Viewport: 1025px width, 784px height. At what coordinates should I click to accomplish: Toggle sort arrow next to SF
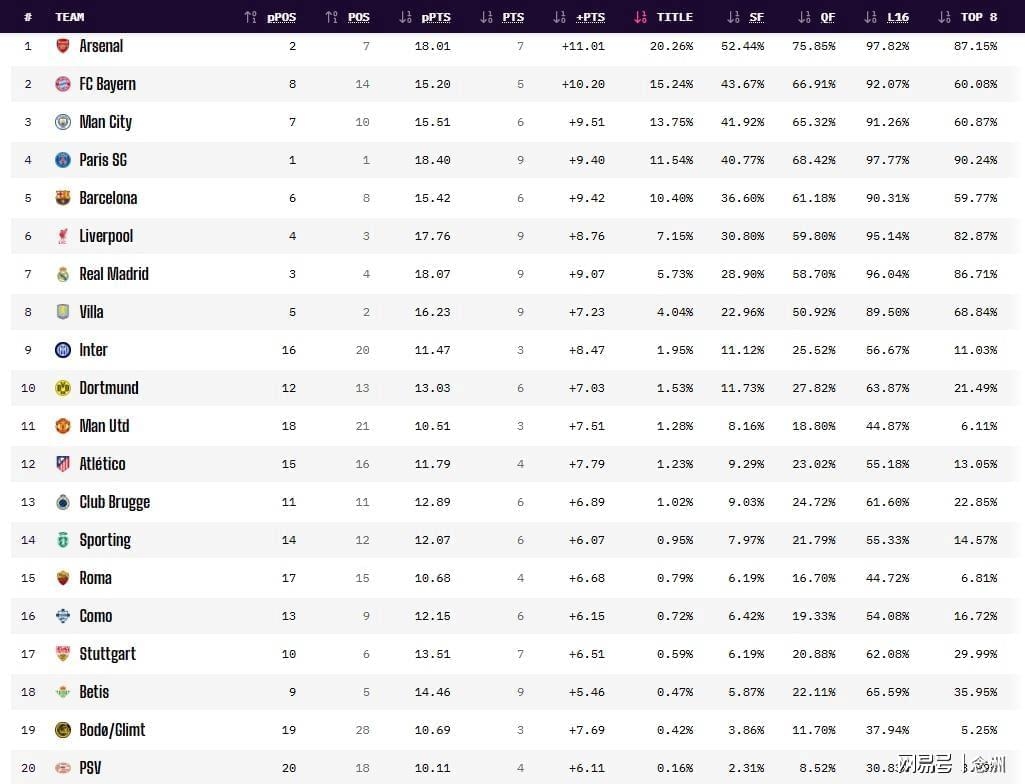tap(733, 17)
